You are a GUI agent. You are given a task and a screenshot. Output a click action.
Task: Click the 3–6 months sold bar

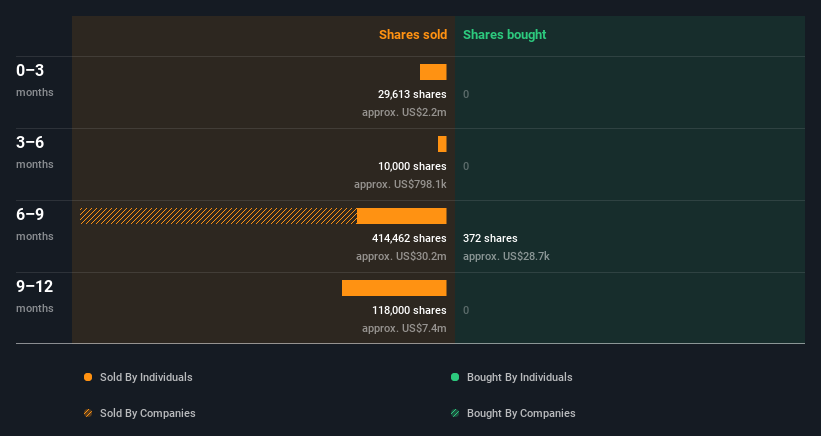(442, 144)
